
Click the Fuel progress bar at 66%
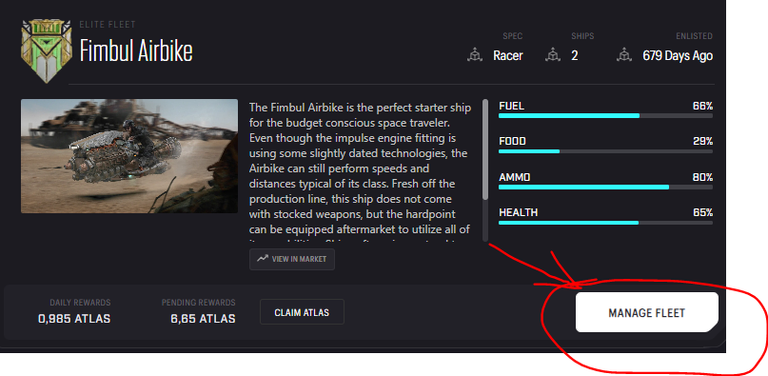(605, 116)
